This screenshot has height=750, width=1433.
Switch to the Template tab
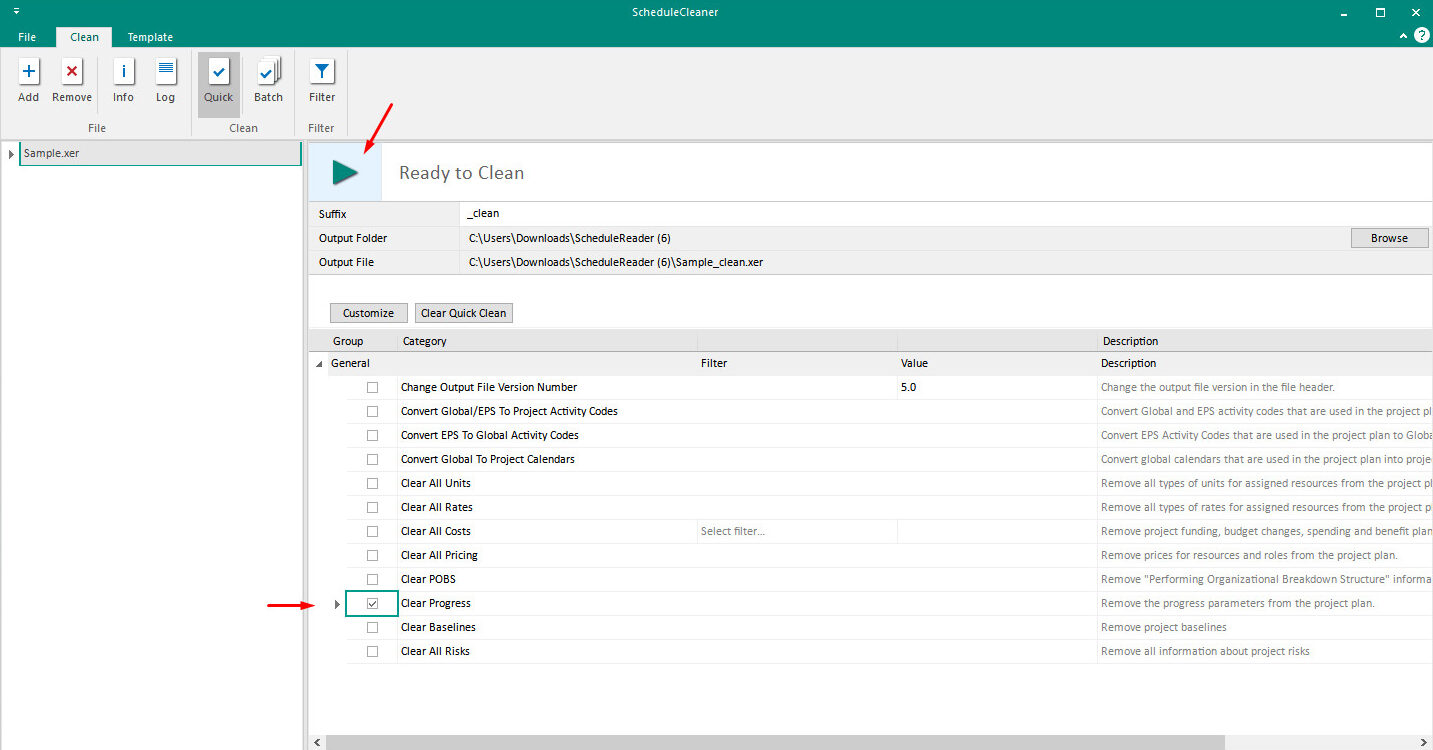click(x=150, y=37)
